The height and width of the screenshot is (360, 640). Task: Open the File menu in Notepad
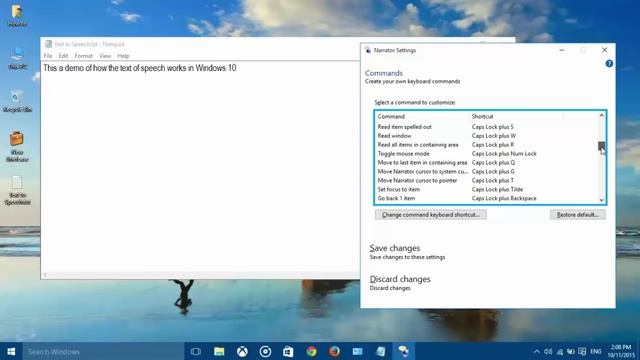point(48,56)
